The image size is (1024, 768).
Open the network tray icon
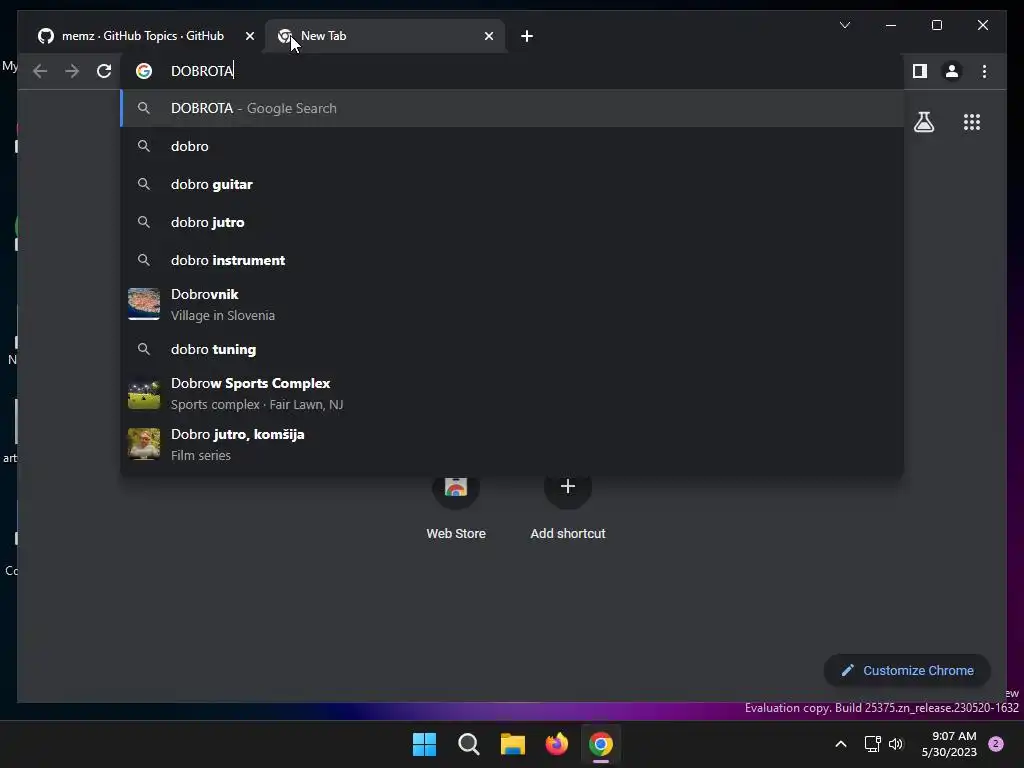(x=872, y=744)
